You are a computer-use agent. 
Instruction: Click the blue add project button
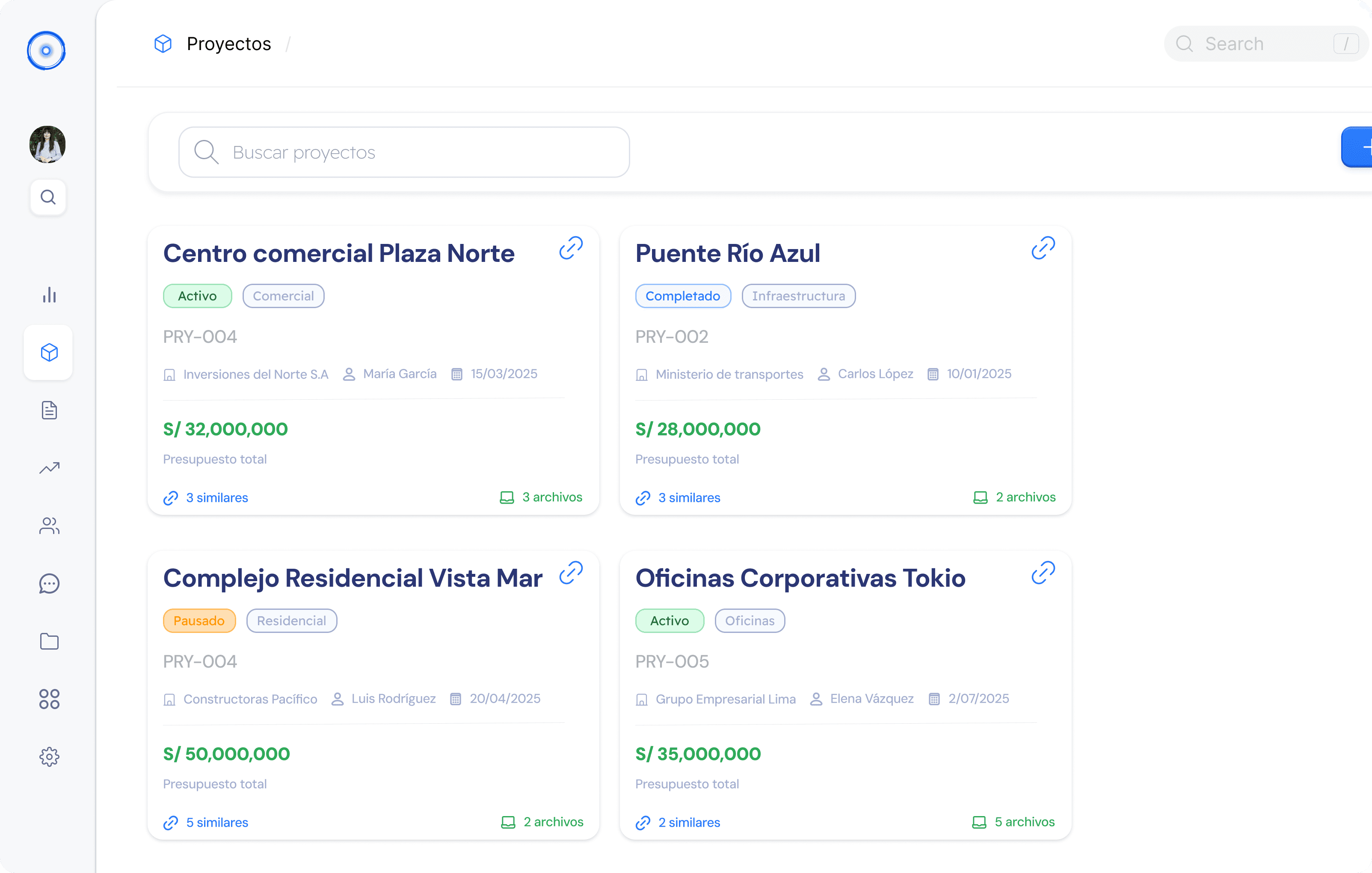(x=1359, y=147)
